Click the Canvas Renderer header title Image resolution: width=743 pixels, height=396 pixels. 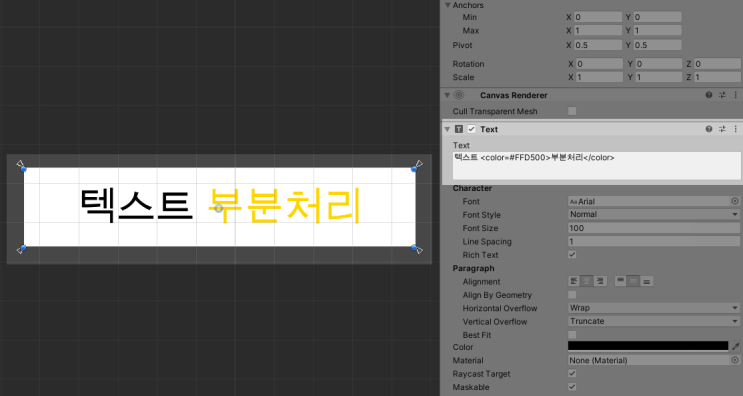[x=513, y=95]
